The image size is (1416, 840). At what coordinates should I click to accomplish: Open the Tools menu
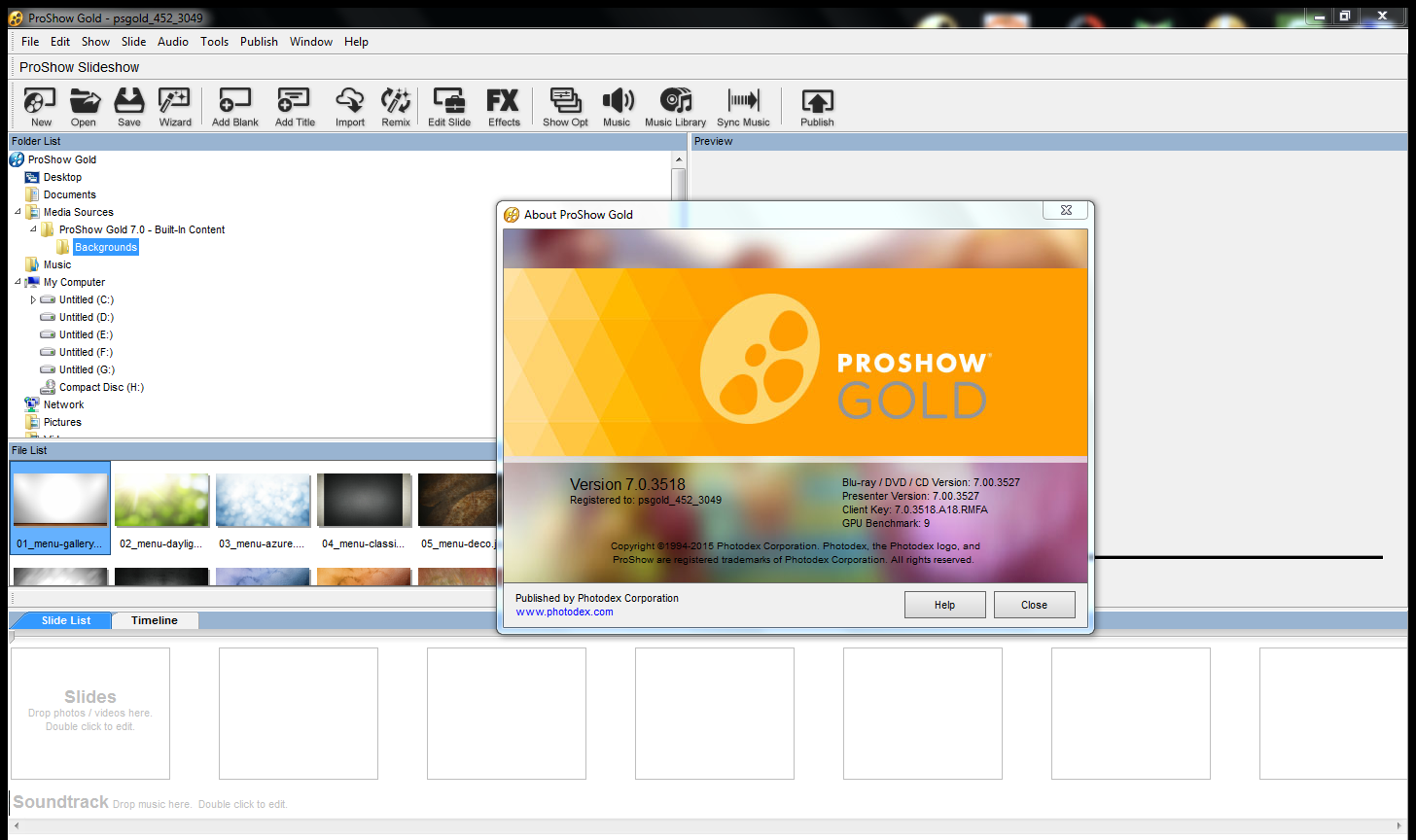coord(214,42)
